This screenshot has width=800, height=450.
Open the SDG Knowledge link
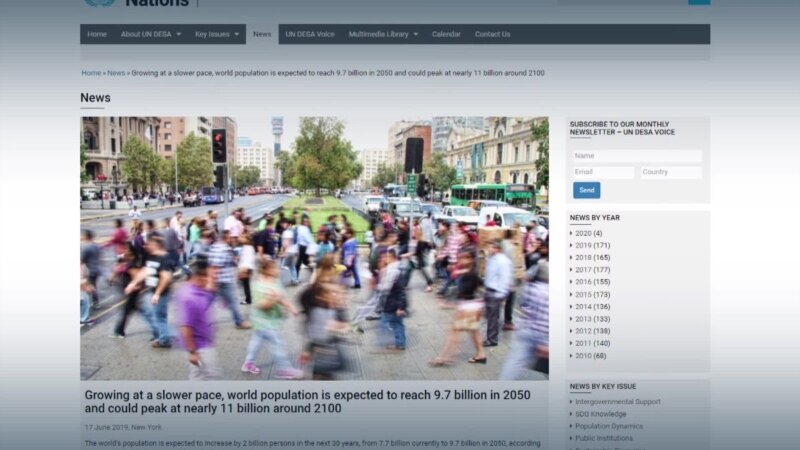(x=600, y=414)
